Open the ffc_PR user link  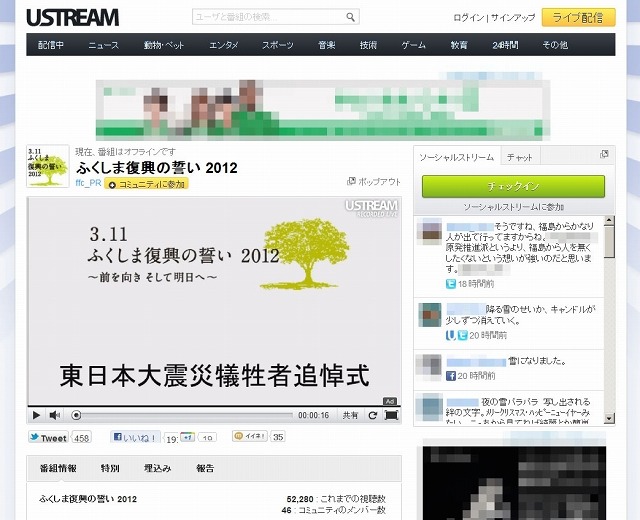coord(88,183)
